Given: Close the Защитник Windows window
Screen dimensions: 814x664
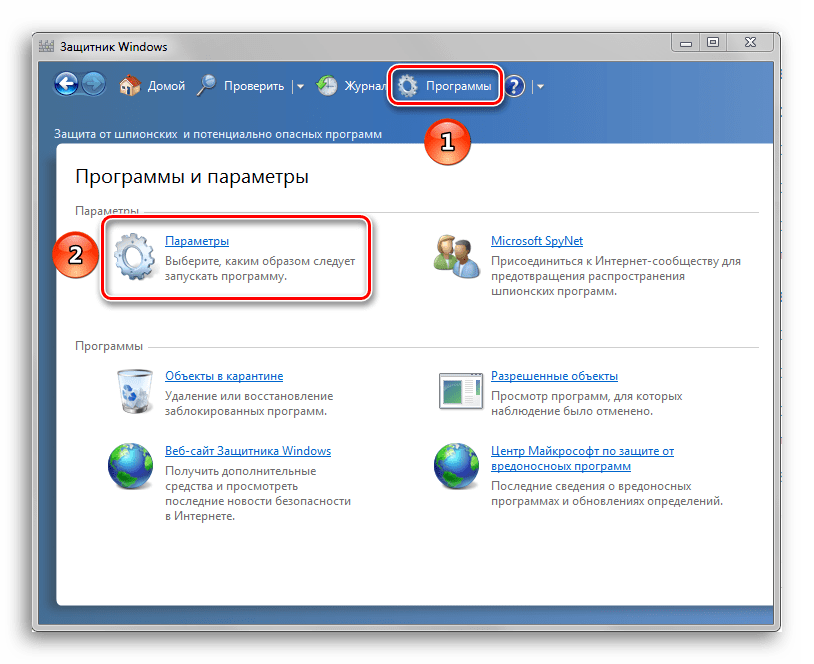Looking at the screenshot, I should 750,43.
